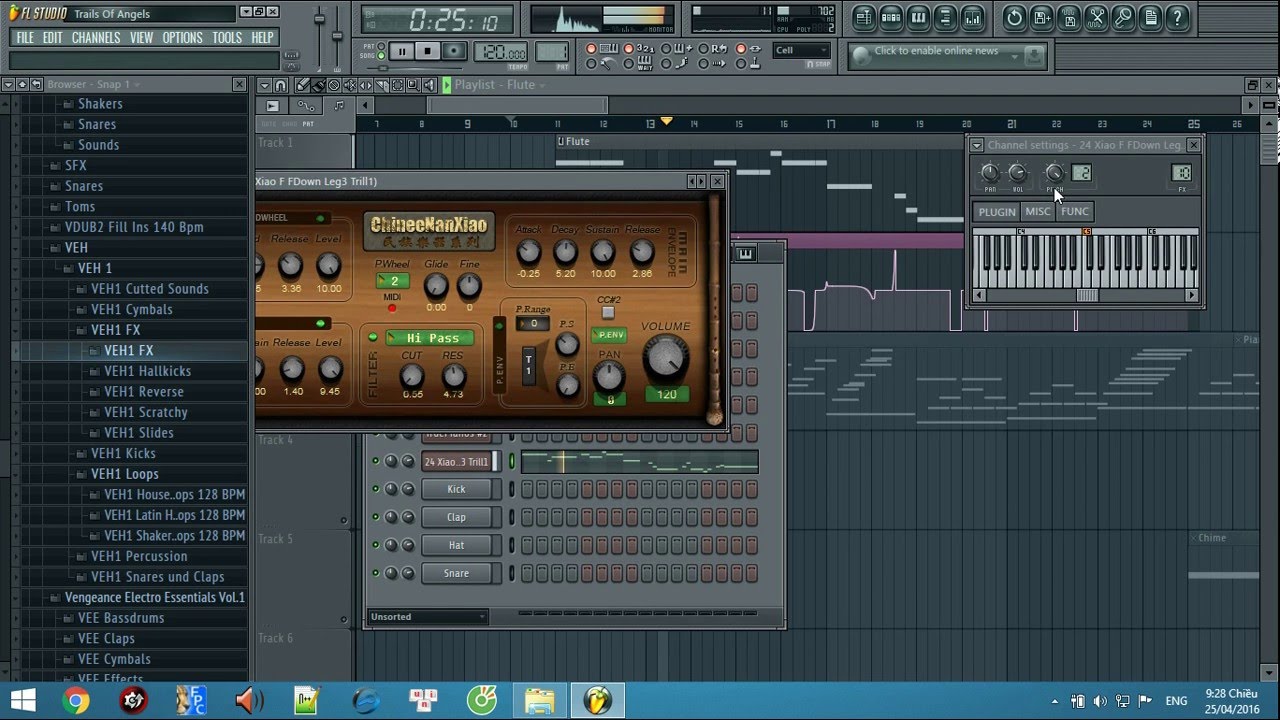Launch Google Chrome from taskbar
Viewport: 1280px width, 720px height.
pos(76,701)
